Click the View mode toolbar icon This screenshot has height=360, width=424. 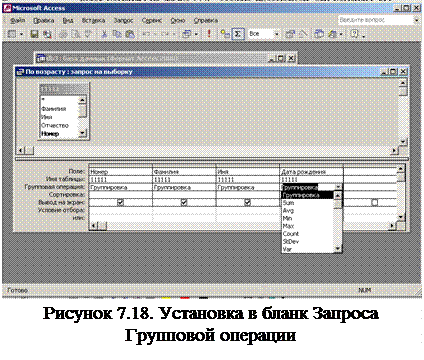coord(12,34)
